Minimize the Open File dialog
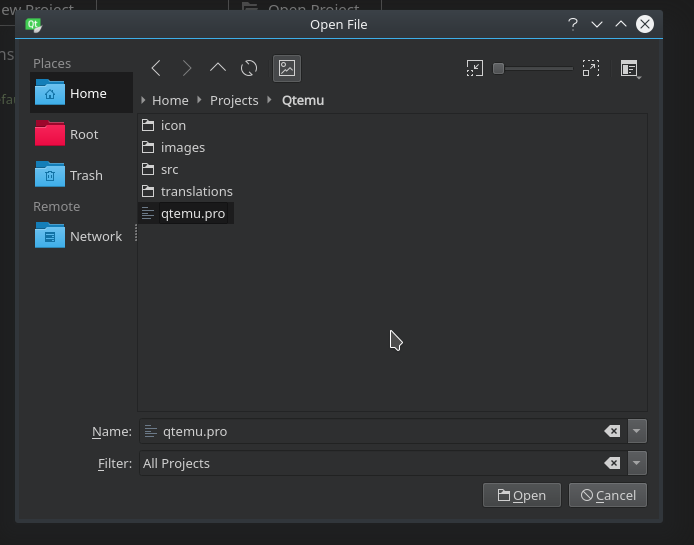This screenshot has height=545, width=694. click(x=597, y=24)
